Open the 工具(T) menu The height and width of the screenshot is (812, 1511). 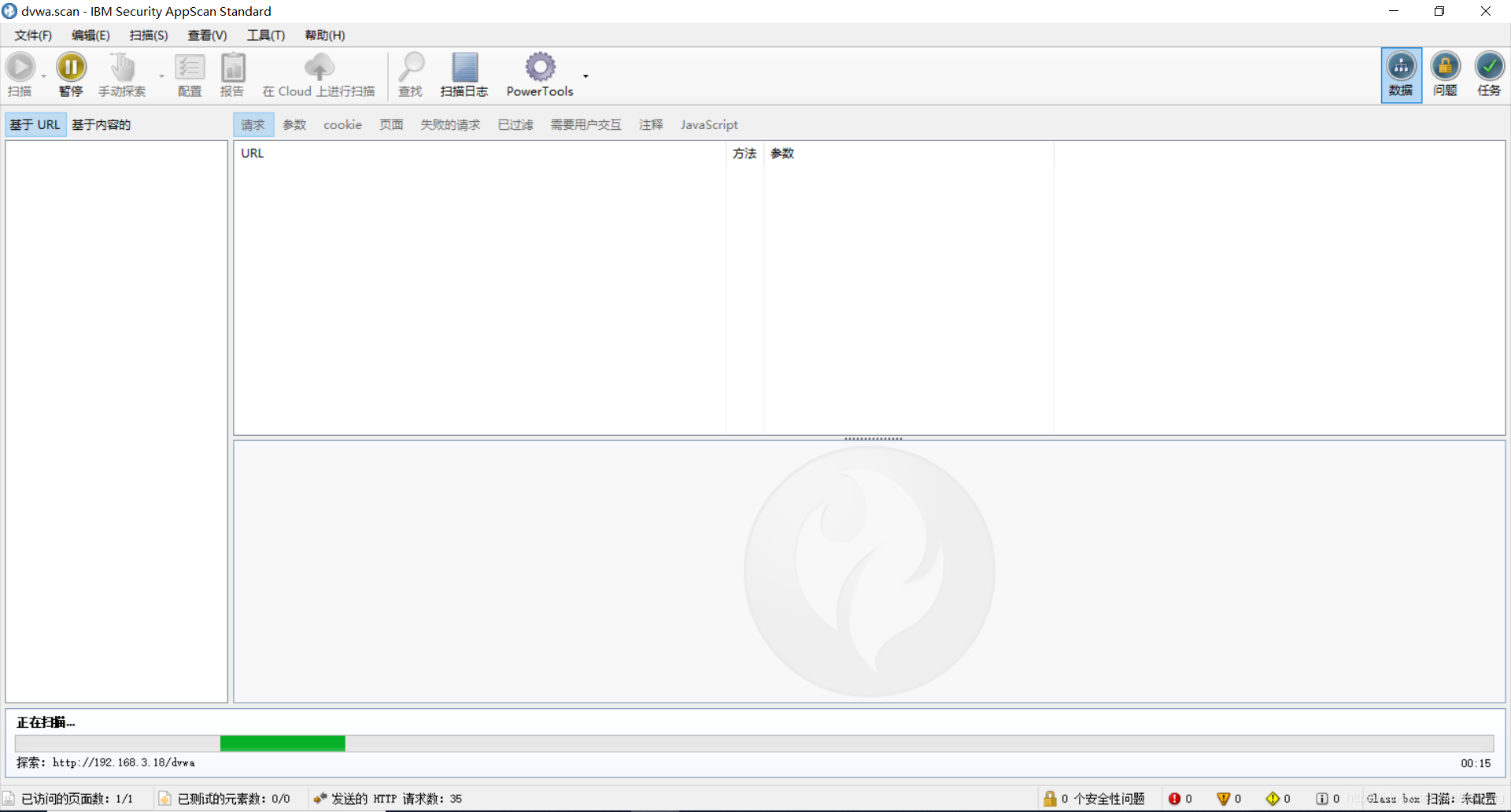(266, 35)
